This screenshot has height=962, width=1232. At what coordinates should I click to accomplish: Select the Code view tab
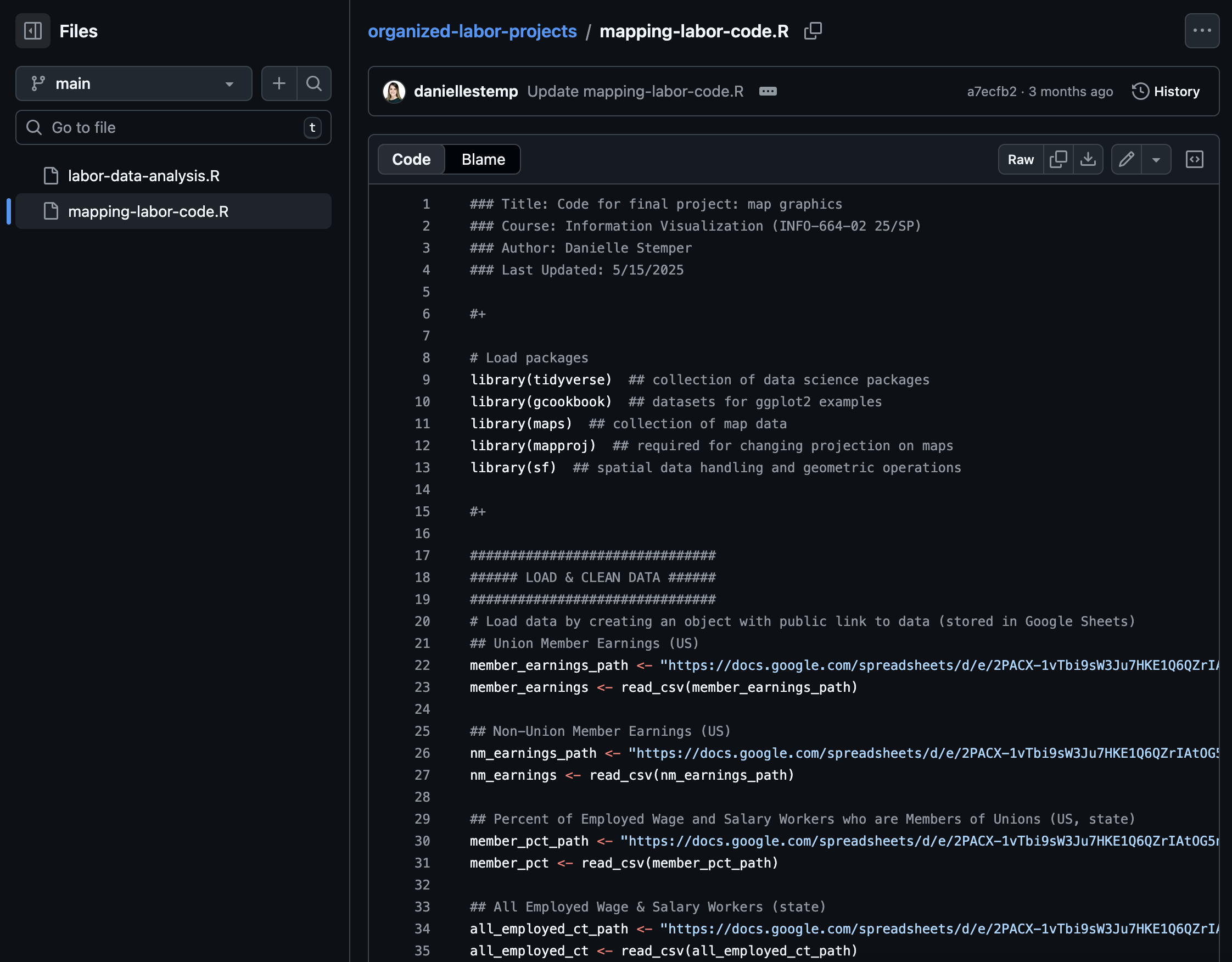coord(411,159)
